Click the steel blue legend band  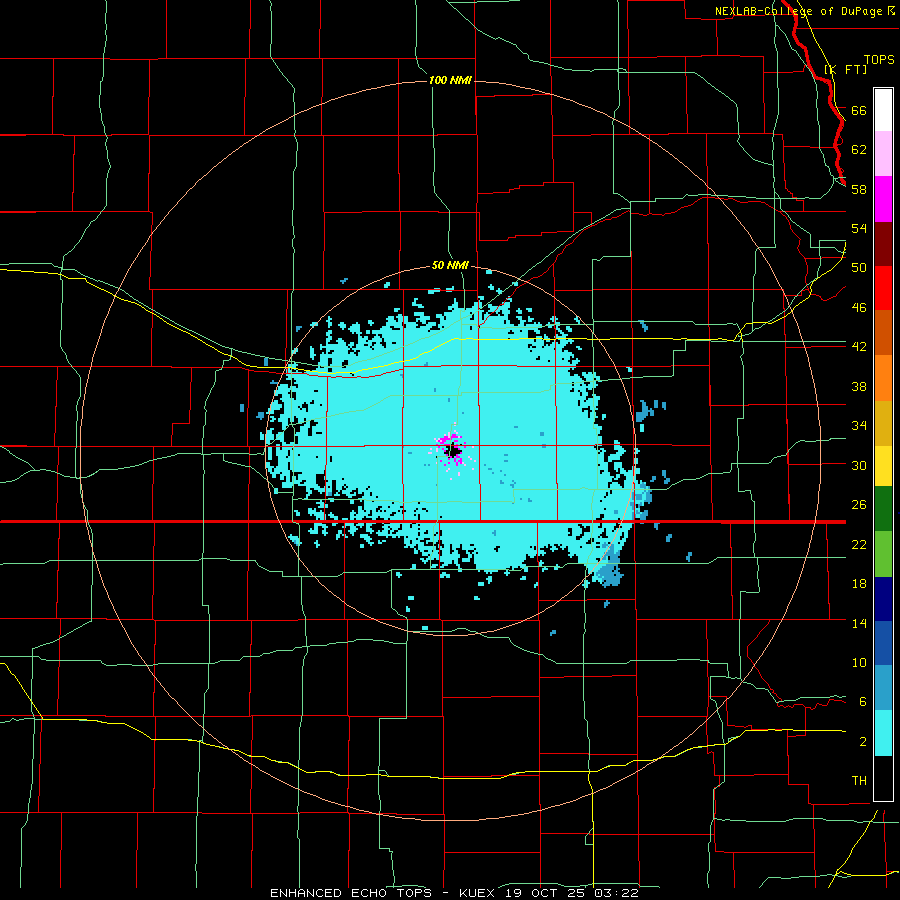(883, 688)
